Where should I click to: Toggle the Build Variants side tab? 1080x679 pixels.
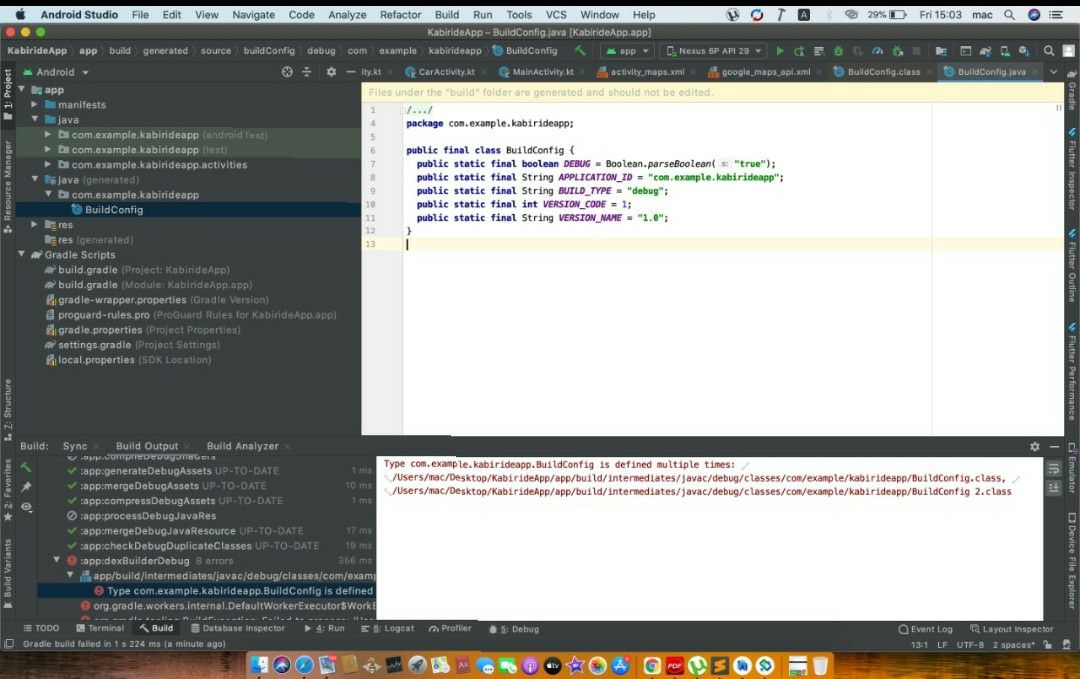pyautogui.click(x=8, y=573)
